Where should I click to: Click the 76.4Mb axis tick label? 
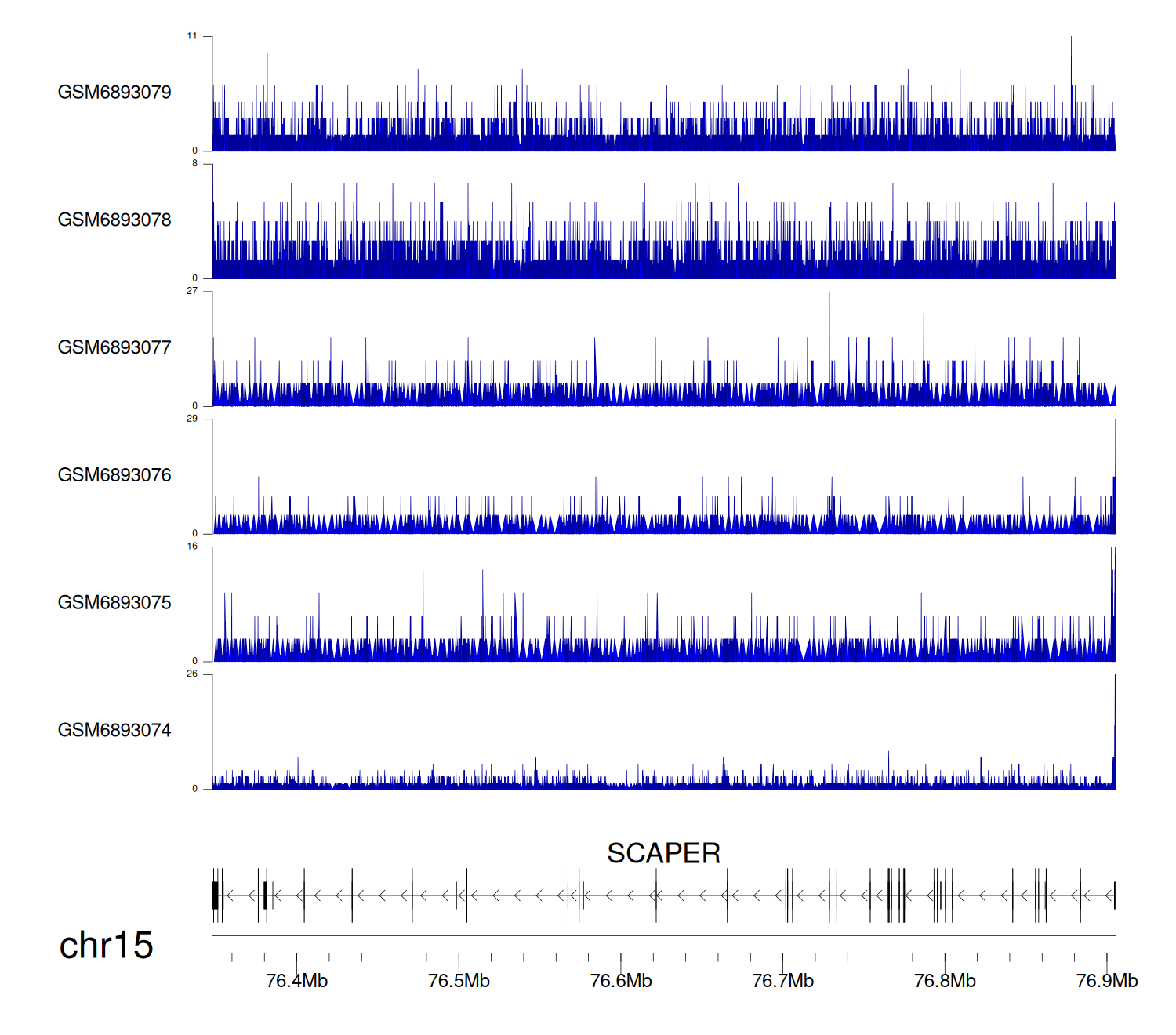pos(296,981)
